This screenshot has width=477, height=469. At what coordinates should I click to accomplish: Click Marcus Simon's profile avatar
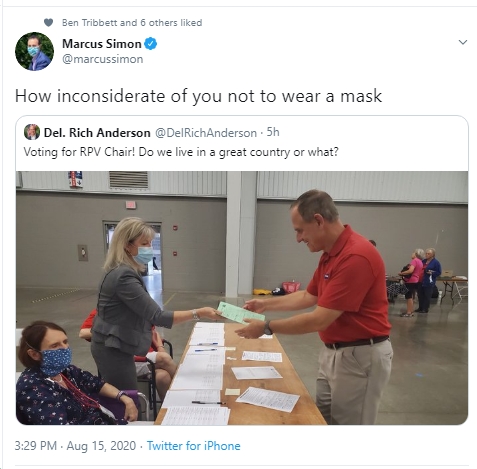click(x=34, y=51)
